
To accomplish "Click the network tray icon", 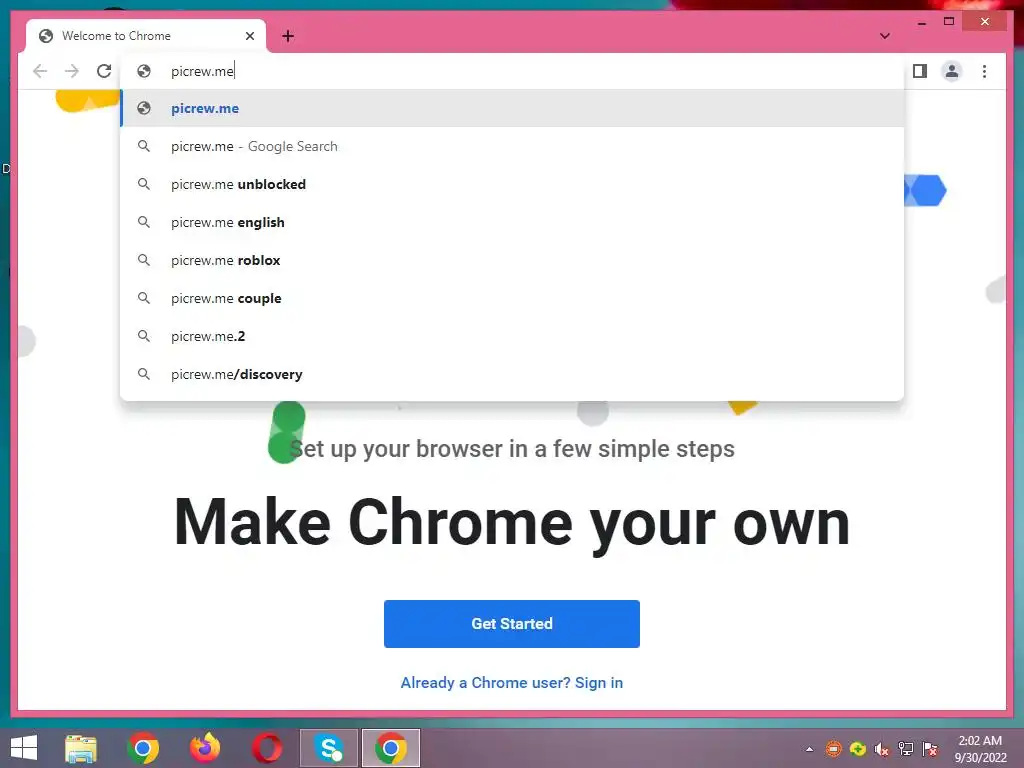I will click(906, 749).
